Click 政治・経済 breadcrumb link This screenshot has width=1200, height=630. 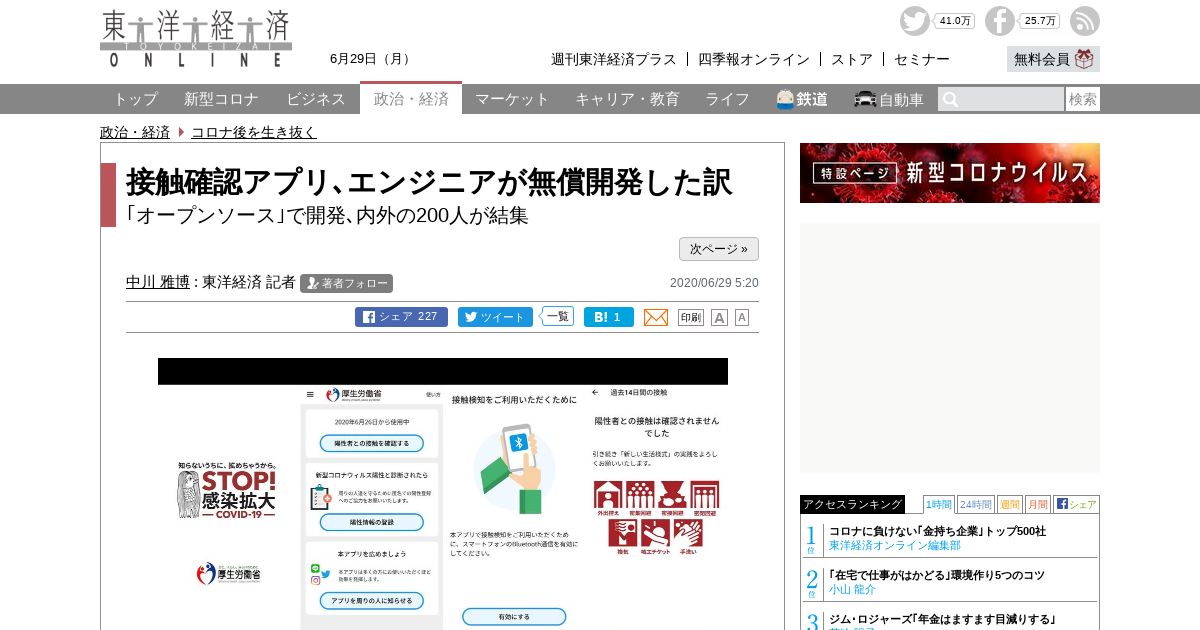click(x=135, y=132)
